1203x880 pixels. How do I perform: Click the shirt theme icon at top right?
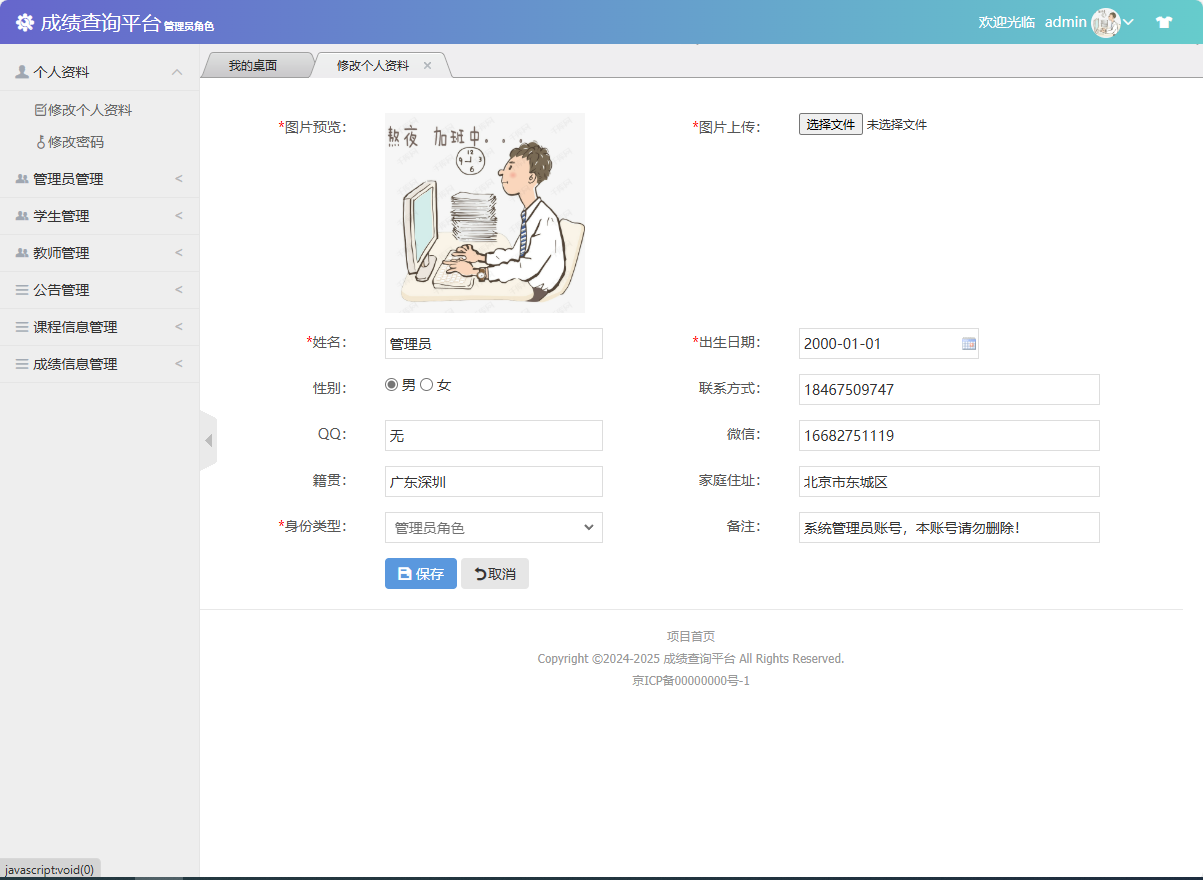(1163, 21)
